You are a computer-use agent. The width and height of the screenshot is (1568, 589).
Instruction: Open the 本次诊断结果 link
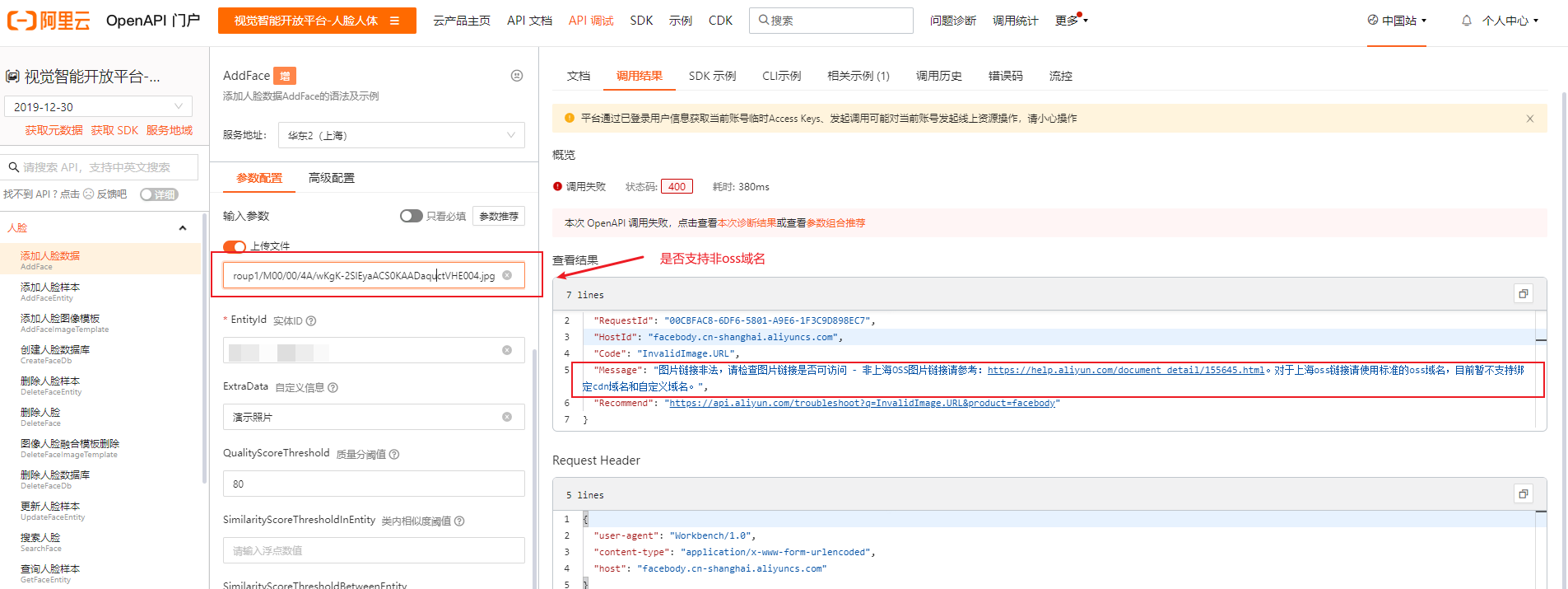747,223
